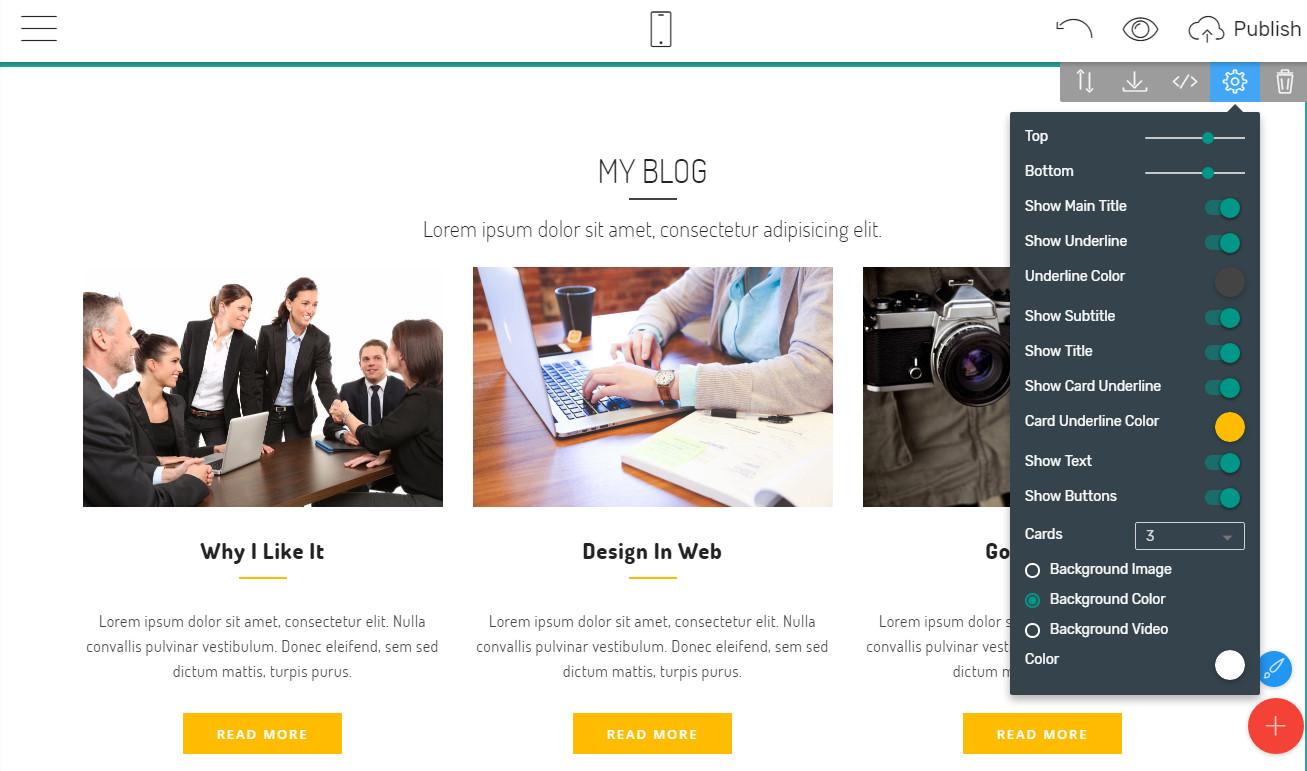Click the Top padding slider
This screenshot has height=771, width=1307.
pos(1195,137)
